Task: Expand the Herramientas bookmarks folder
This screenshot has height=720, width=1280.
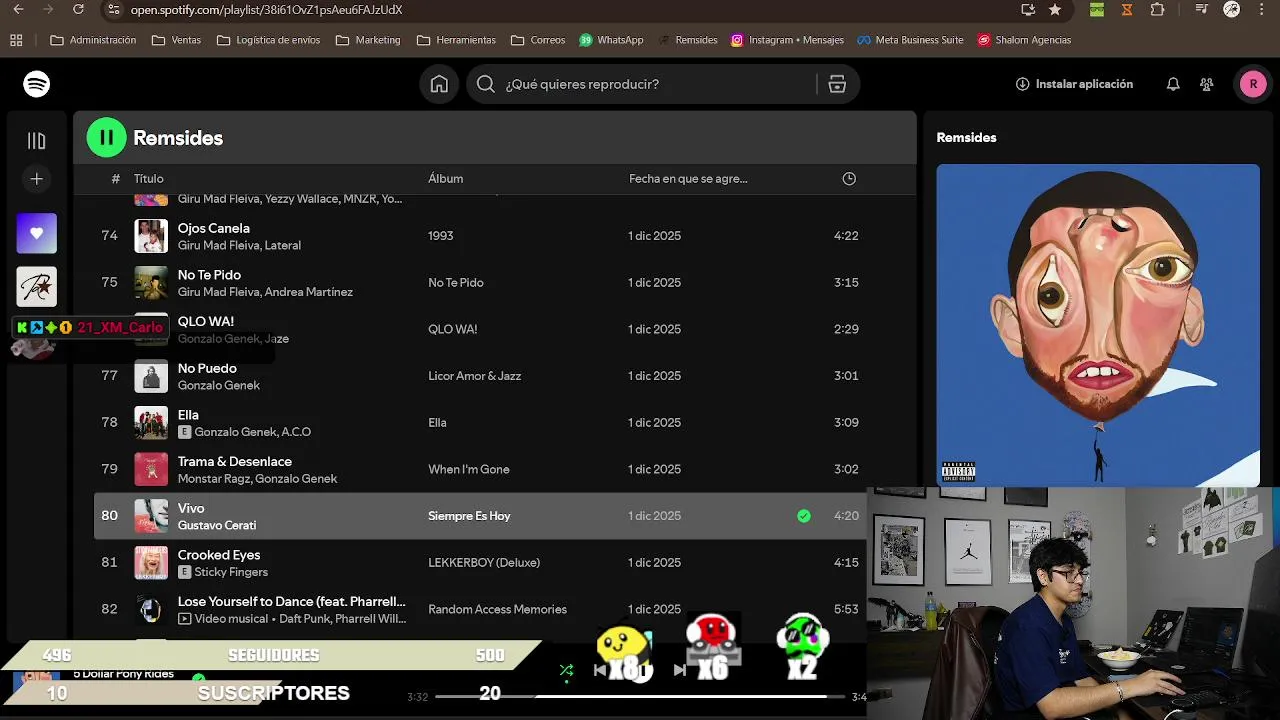Action: tap(456, 40)
